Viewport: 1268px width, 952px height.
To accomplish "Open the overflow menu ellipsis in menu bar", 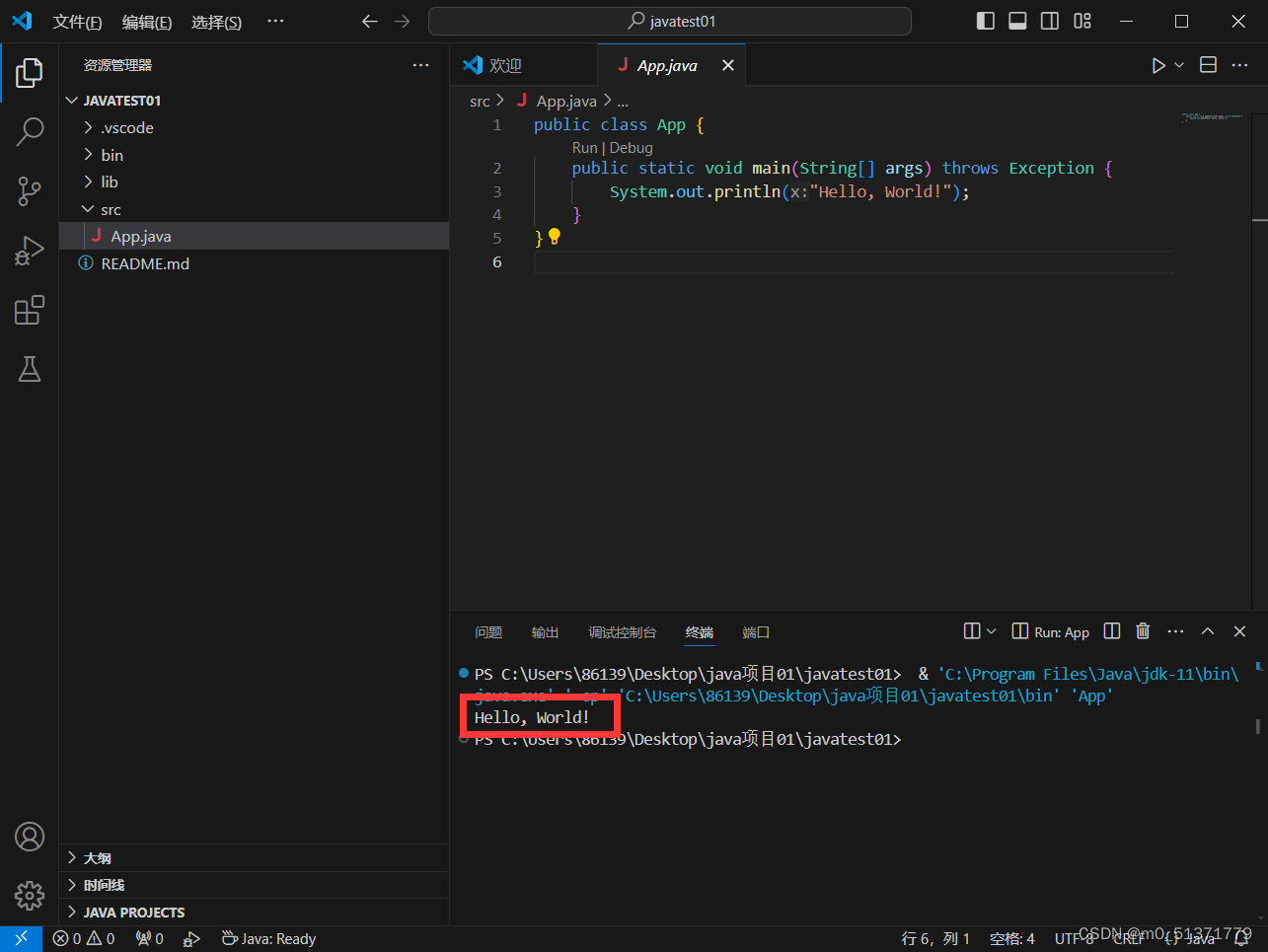I will 275,21.
